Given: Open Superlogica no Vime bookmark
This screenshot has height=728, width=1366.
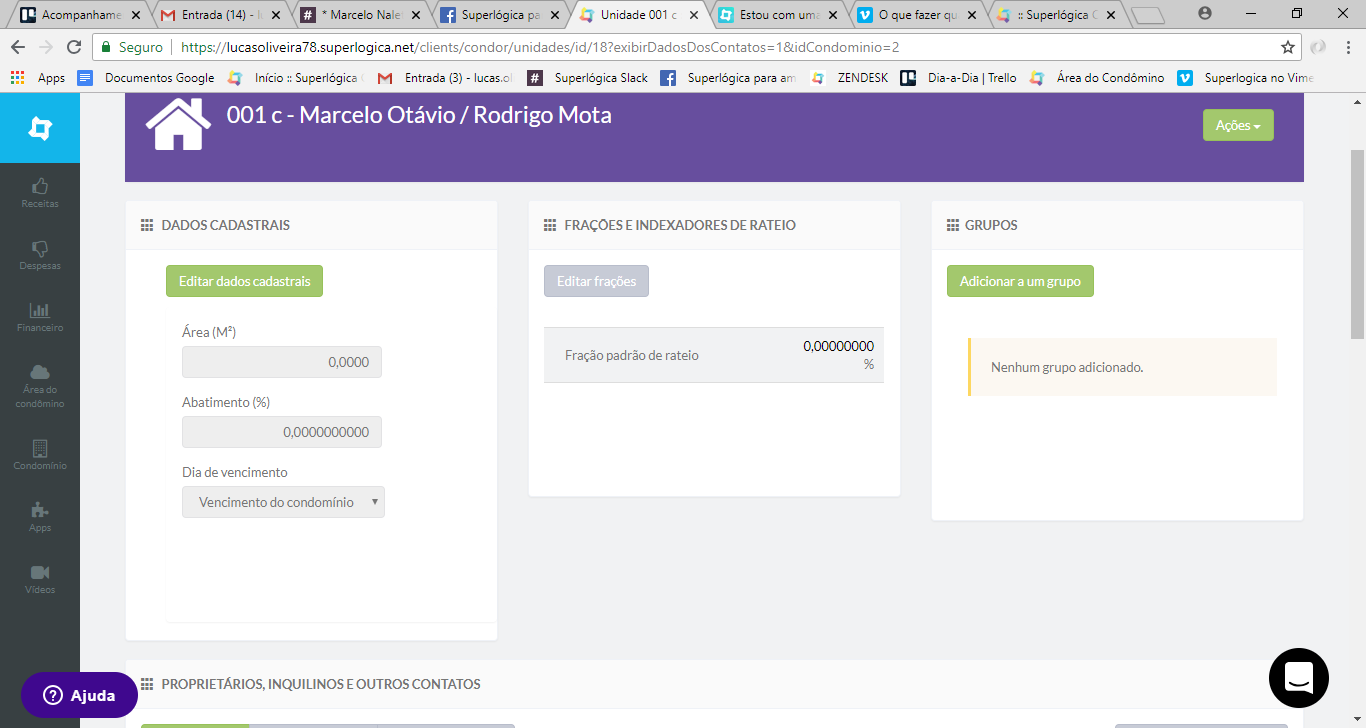Looking at the screenshot, I should pos(1247,78).
